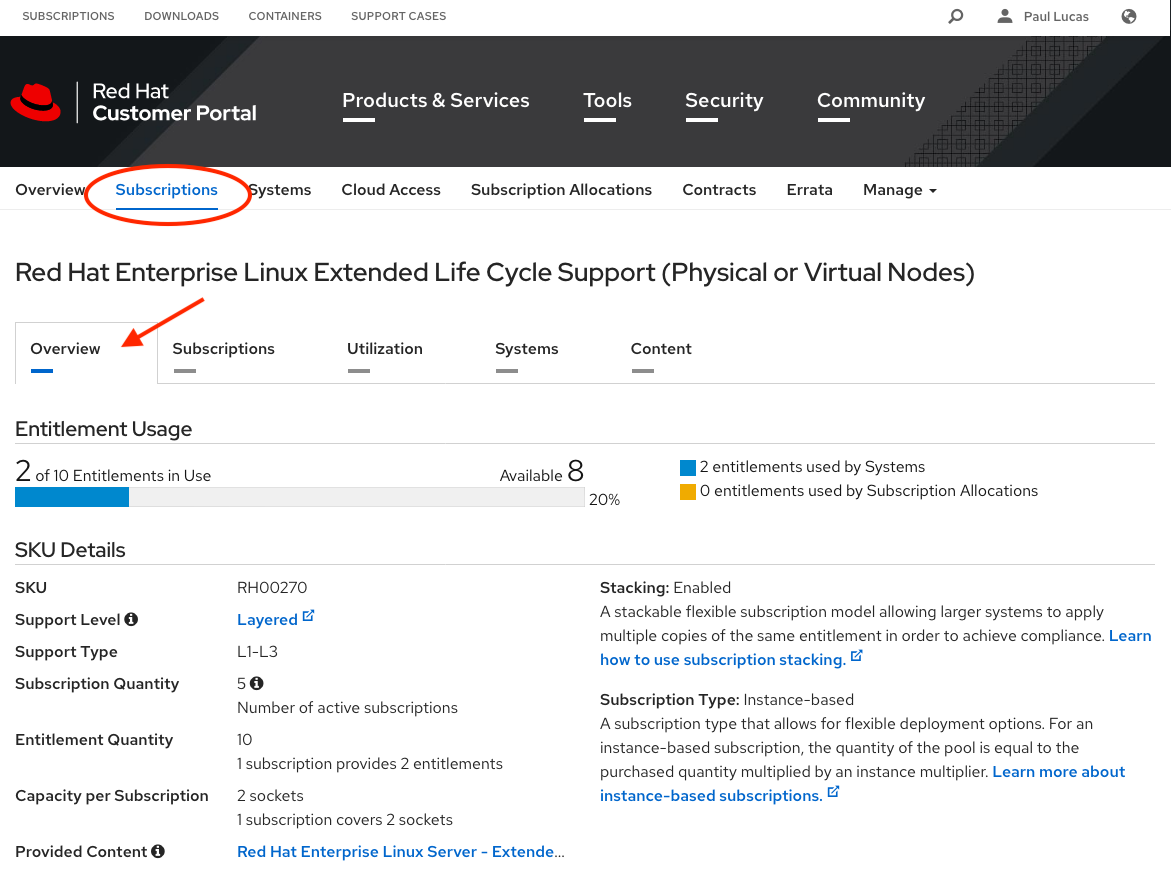Viewport: 1171px width, 893px height.
Task: Follow the instance-based subscriptions link
Action: pos(710,796)
